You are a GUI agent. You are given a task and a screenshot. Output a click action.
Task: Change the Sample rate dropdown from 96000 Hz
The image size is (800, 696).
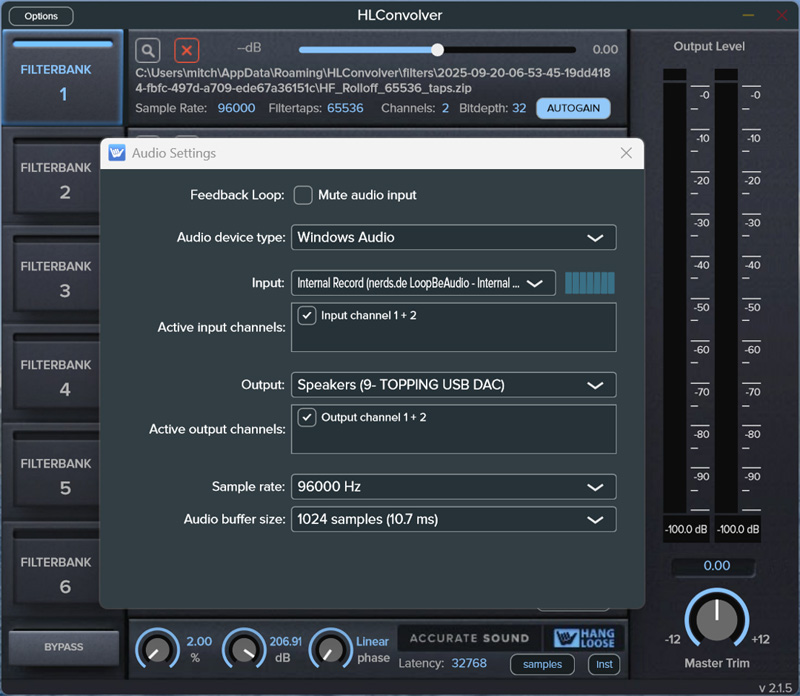coord(453,487)
